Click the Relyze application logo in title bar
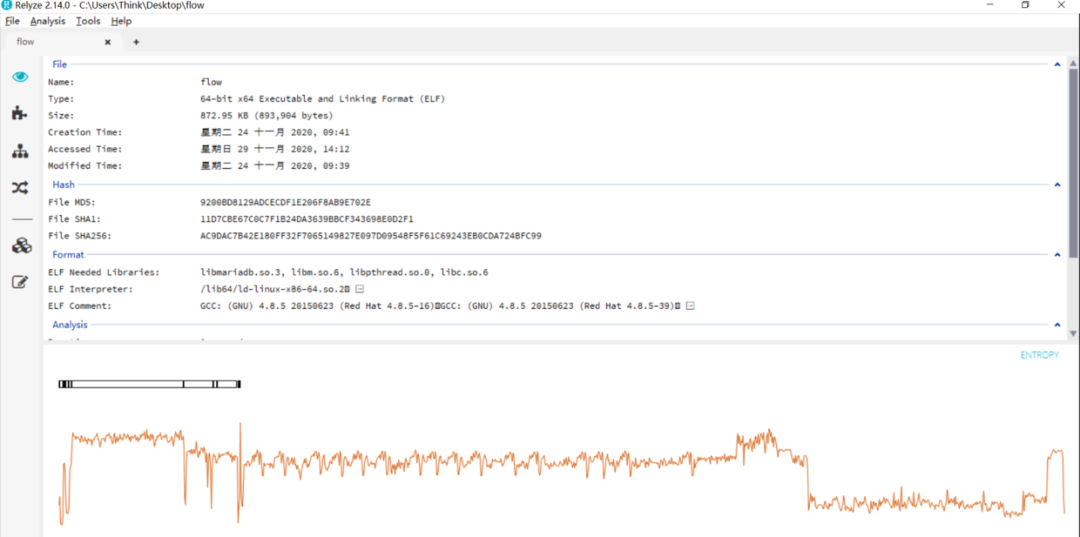1080x537 pixels. click(x=7, y=5)
